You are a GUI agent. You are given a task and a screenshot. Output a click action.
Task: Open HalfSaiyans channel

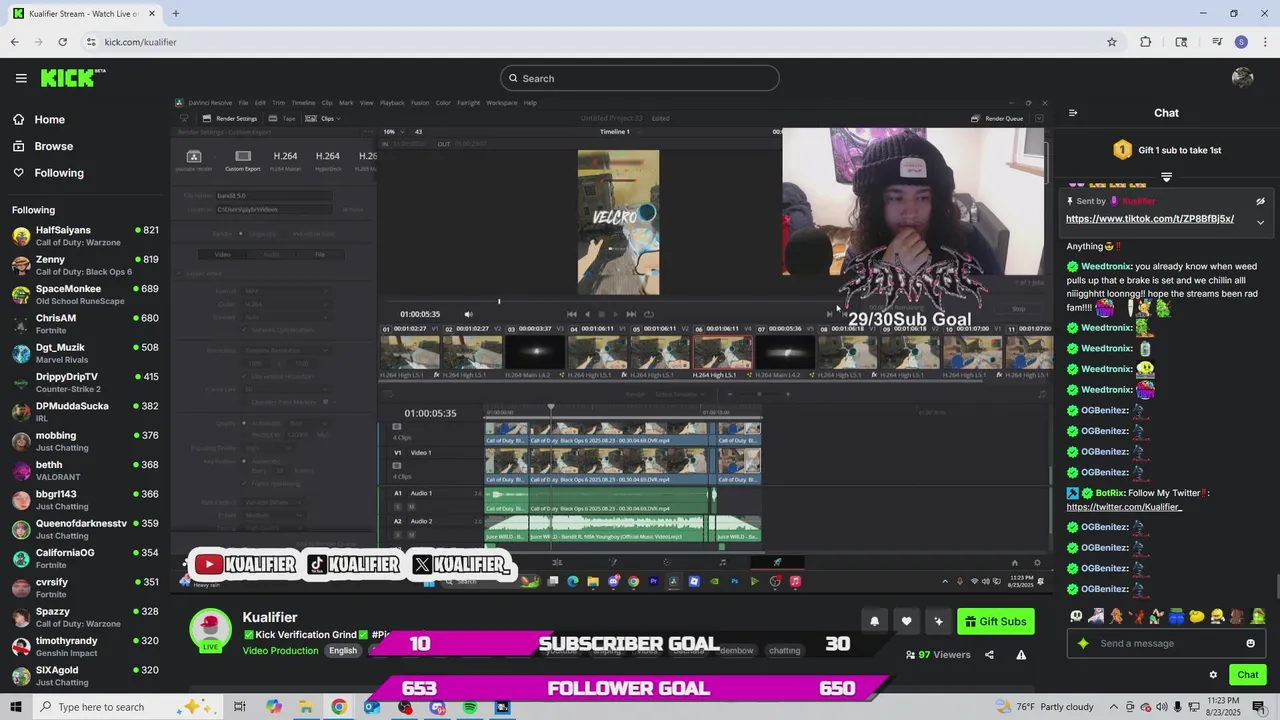point(85,236)
